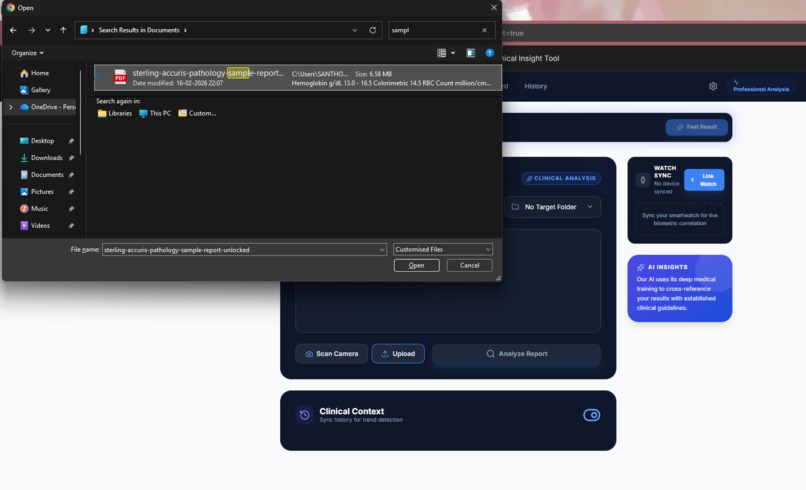Click the Scan Camera button
Screen dimensions: 806x490
(x=332, y=354)
